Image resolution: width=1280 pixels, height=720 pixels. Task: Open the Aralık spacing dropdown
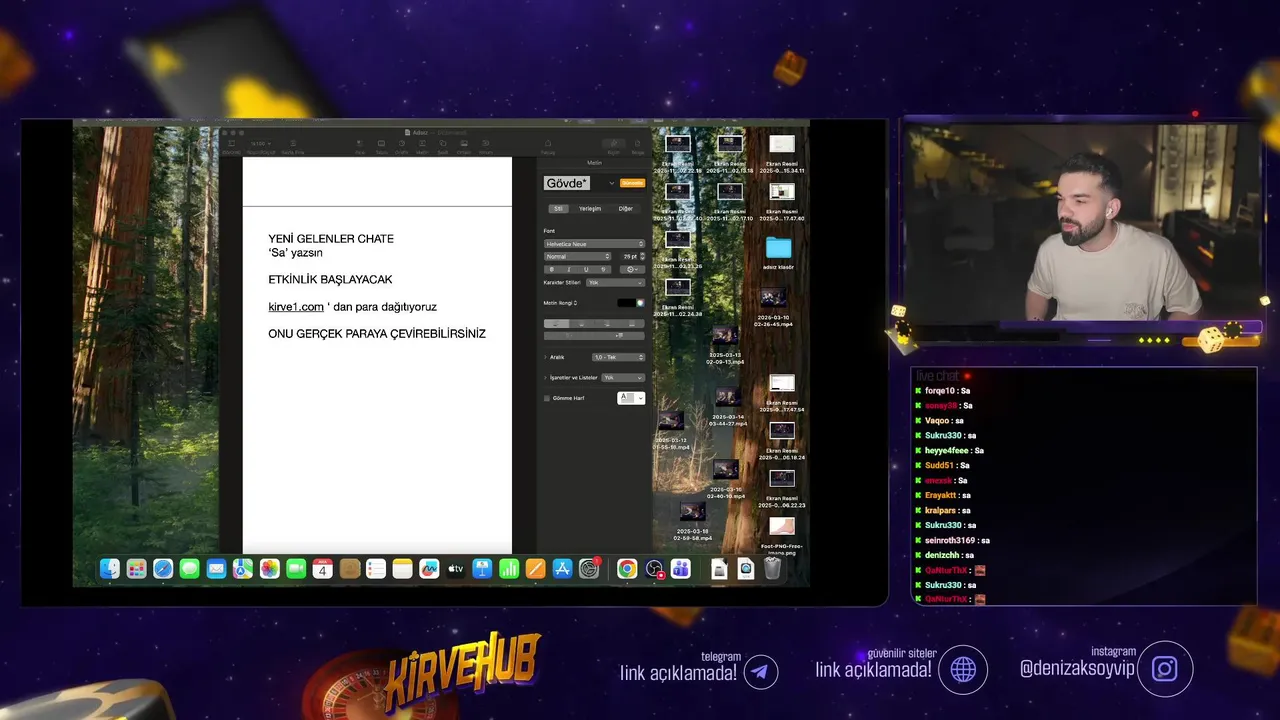(618, 357)
